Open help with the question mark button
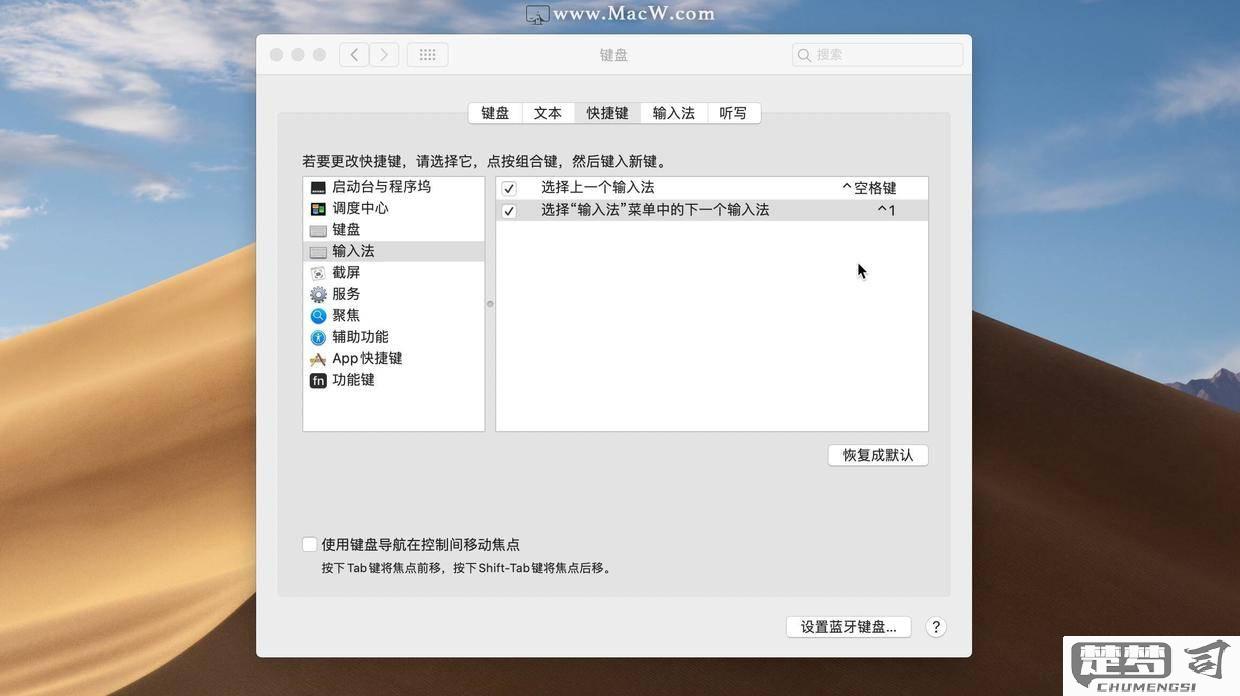Image resolution: width=1240 pixels, height=696 pixels. 936,627
